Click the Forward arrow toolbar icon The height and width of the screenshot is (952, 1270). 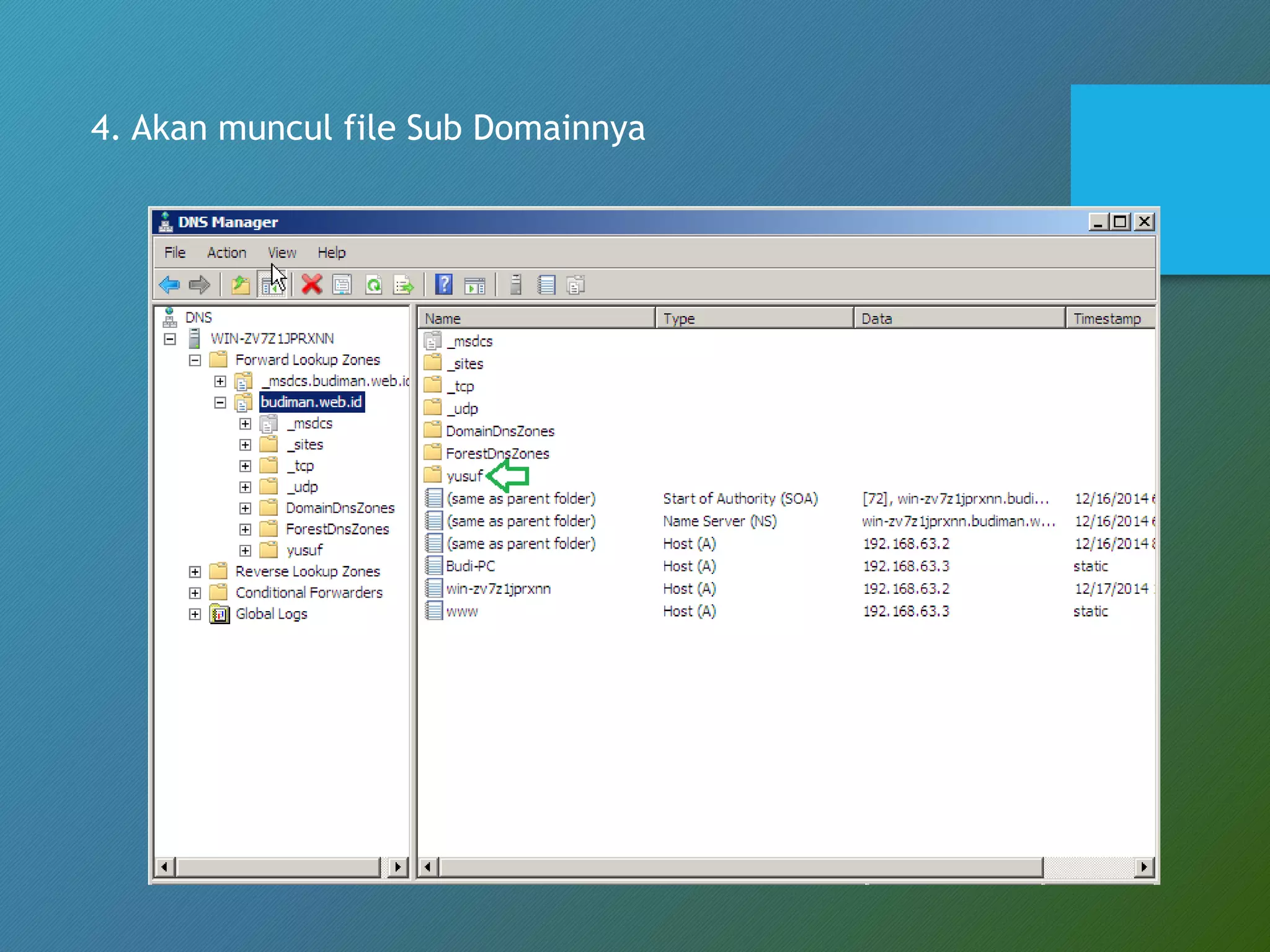coord(199,285)
